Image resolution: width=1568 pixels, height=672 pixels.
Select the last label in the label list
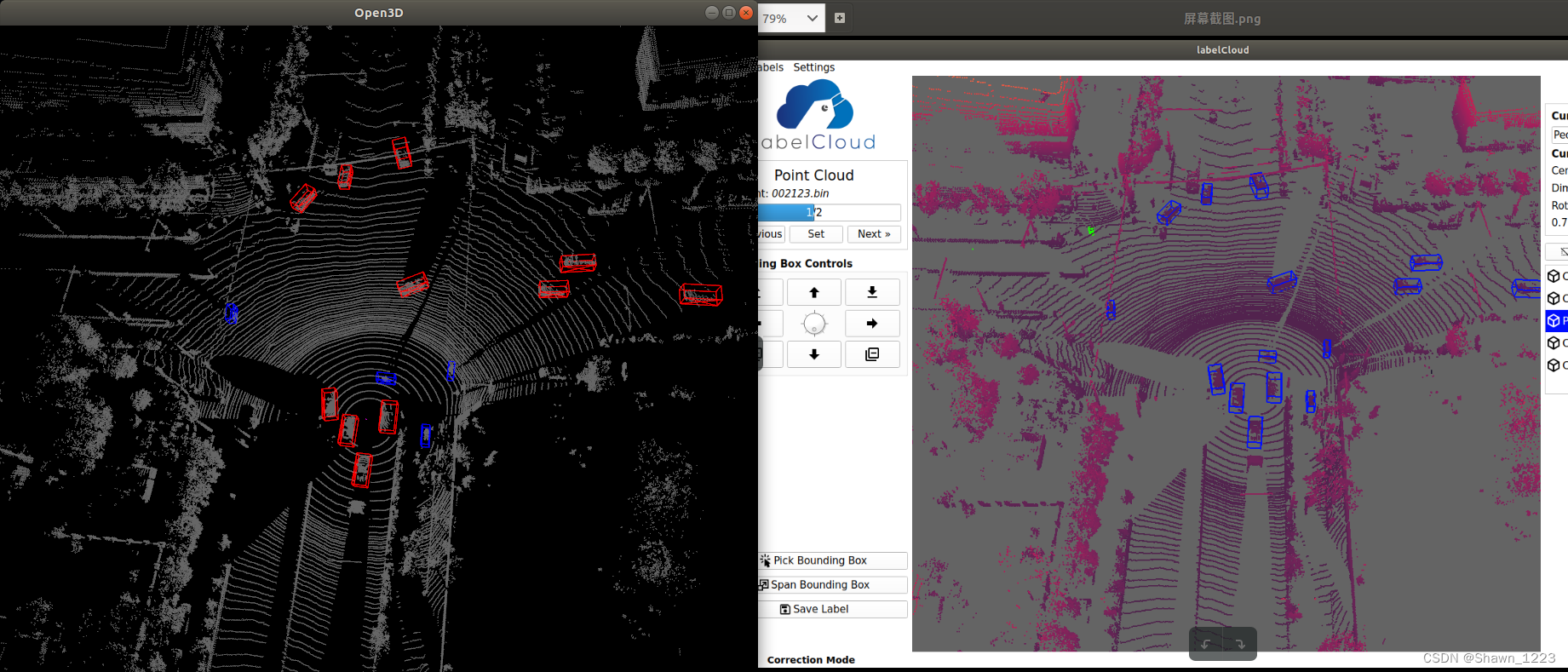pos(1555,365)
